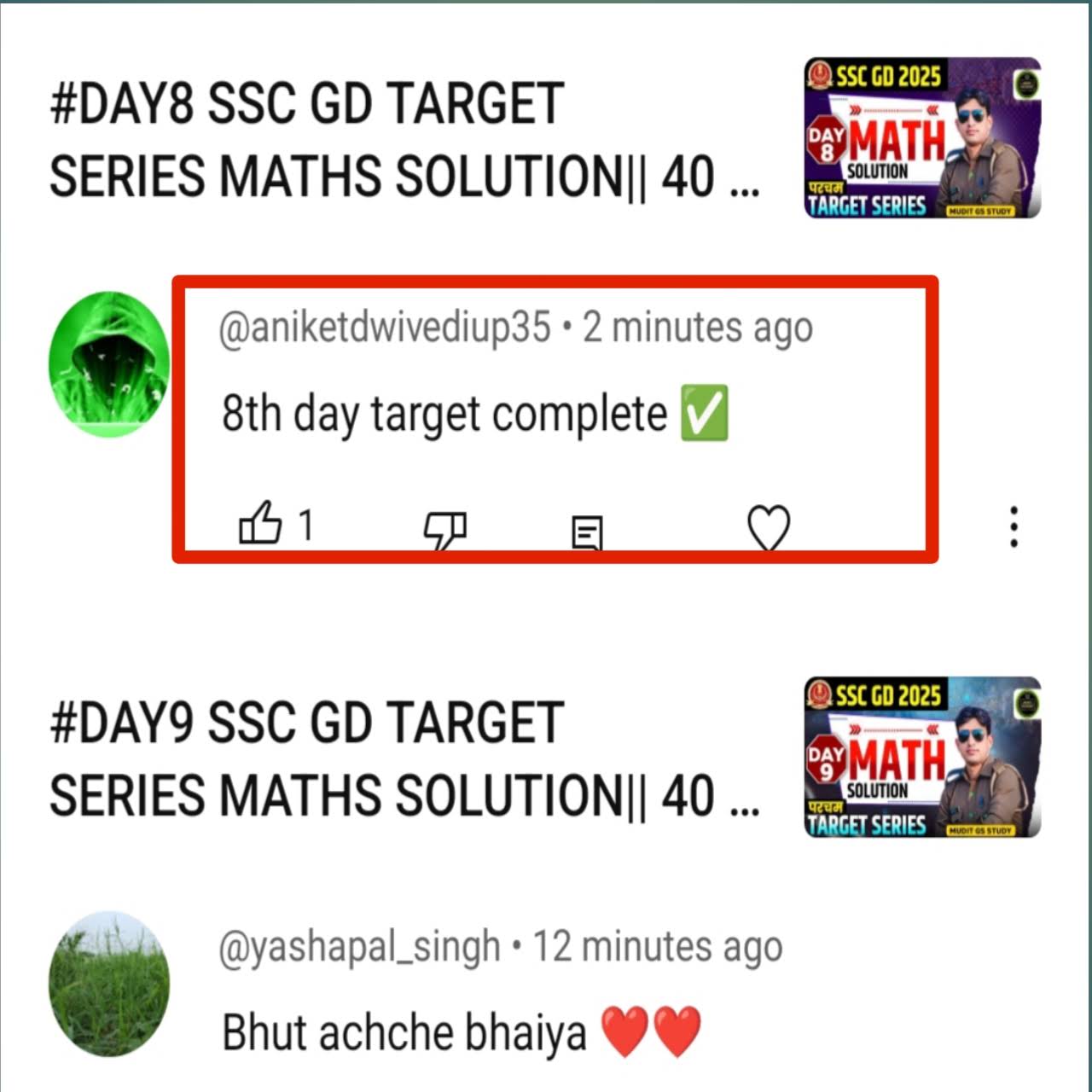Tap the like count number 1
The image size is (1092, 1092).
click(x=305, y=525)
